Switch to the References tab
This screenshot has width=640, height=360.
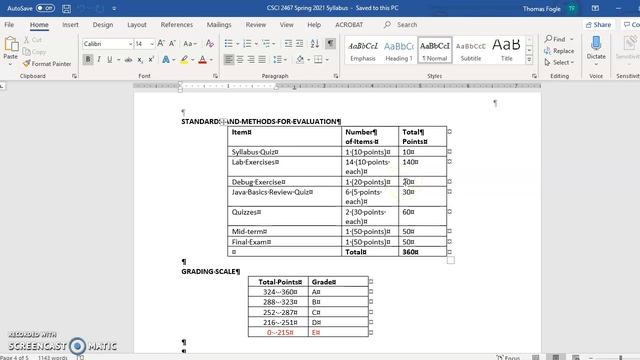177,24
